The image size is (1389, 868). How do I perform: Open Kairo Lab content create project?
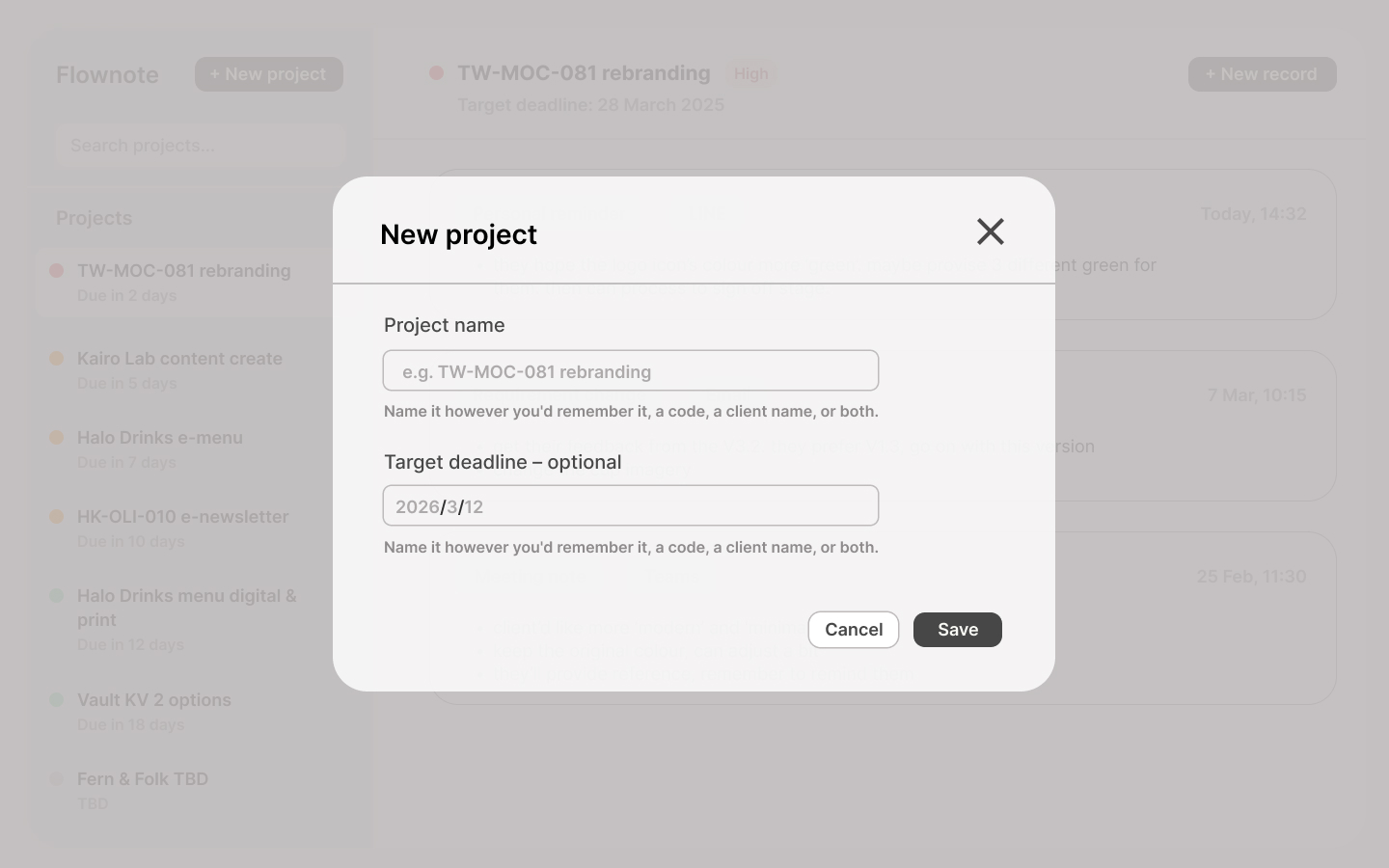tap(179, 360)
